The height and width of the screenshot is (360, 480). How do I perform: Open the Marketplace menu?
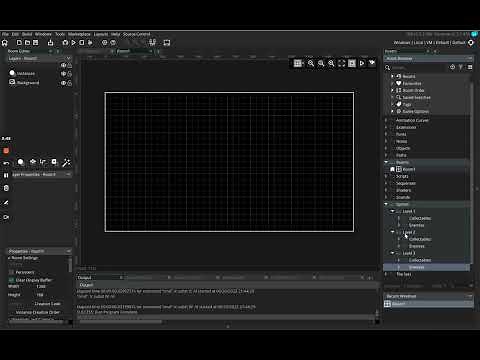tap(79, 34)
